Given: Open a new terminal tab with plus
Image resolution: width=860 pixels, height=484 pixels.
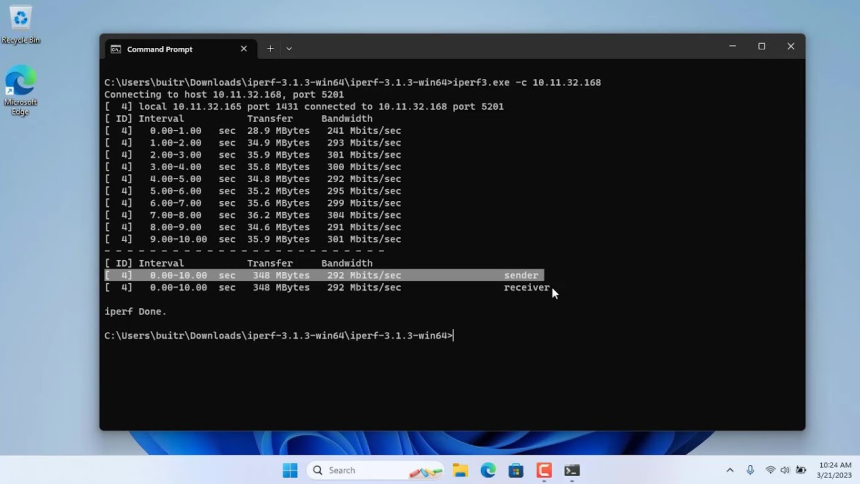Looking at the screenshot, I should [270, 49].
